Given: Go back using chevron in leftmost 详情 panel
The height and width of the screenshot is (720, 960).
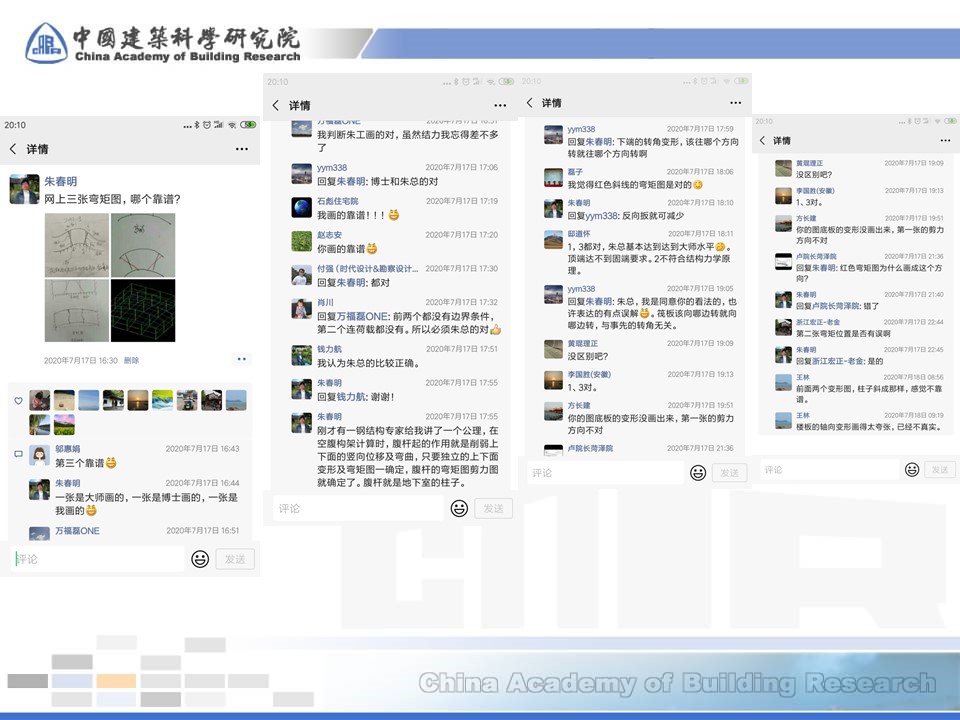Looking at the screenshot, I should (13, 149).
